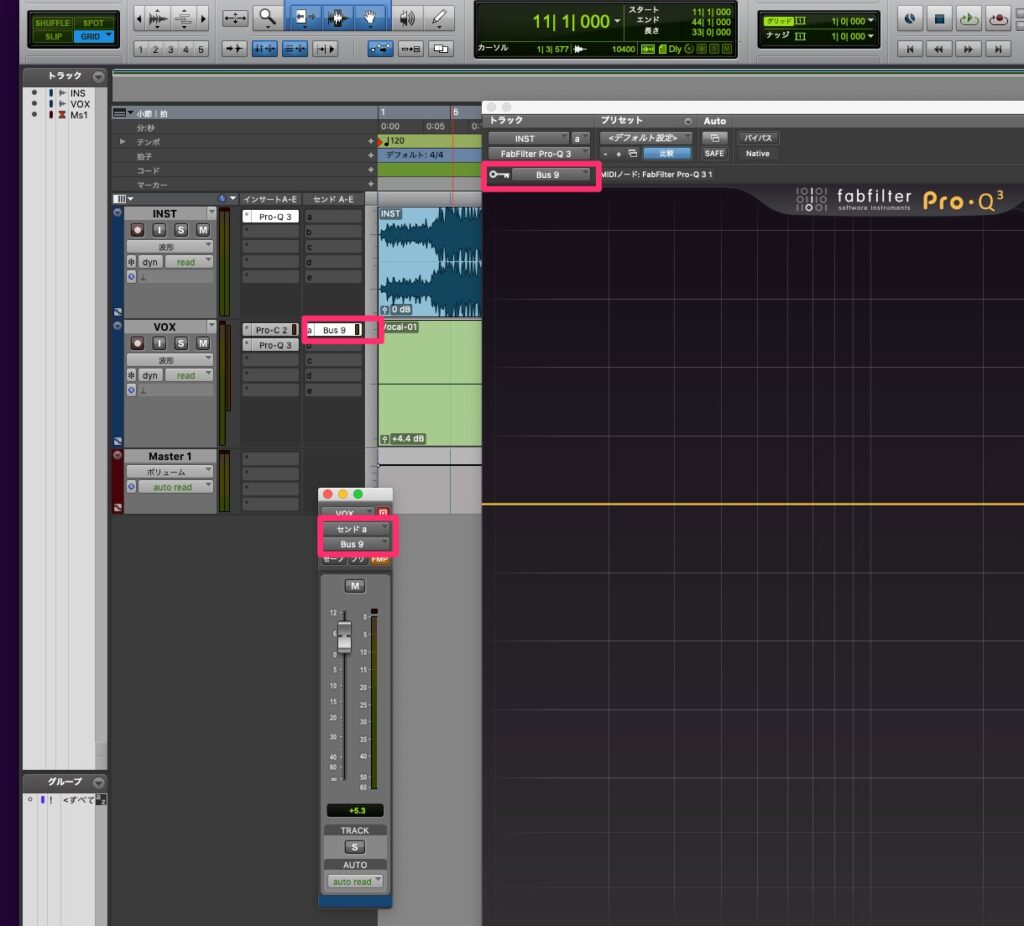Screen dimensions: 1024x926
Task: Click the side-chain key icon in Pro-Q 3 header
Action: [497, 173]
